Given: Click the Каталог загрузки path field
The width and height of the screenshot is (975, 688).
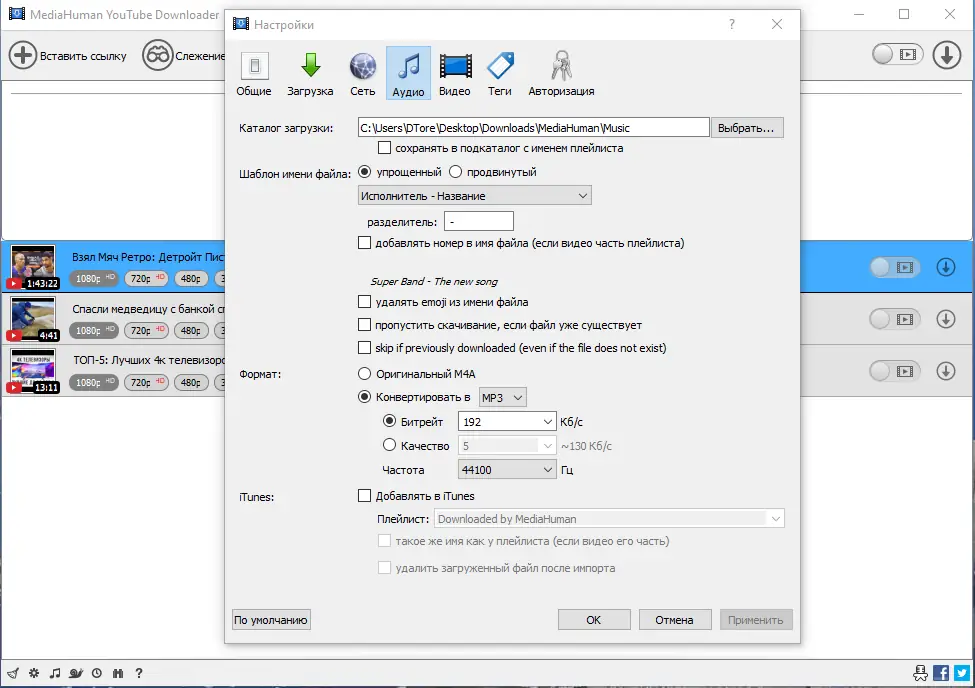Looking at the screenshot, I should (x=534, y=128).
